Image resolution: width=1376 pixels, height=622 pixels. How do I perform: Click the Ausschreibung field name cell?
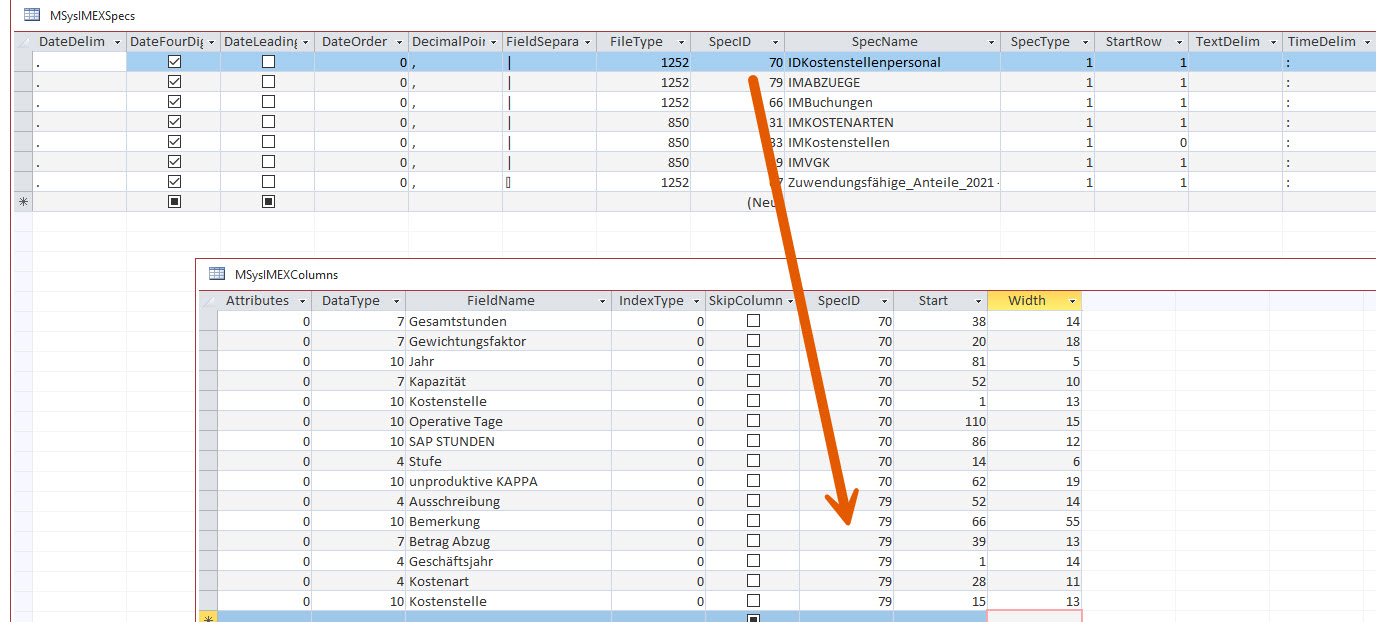pos(508,501)
